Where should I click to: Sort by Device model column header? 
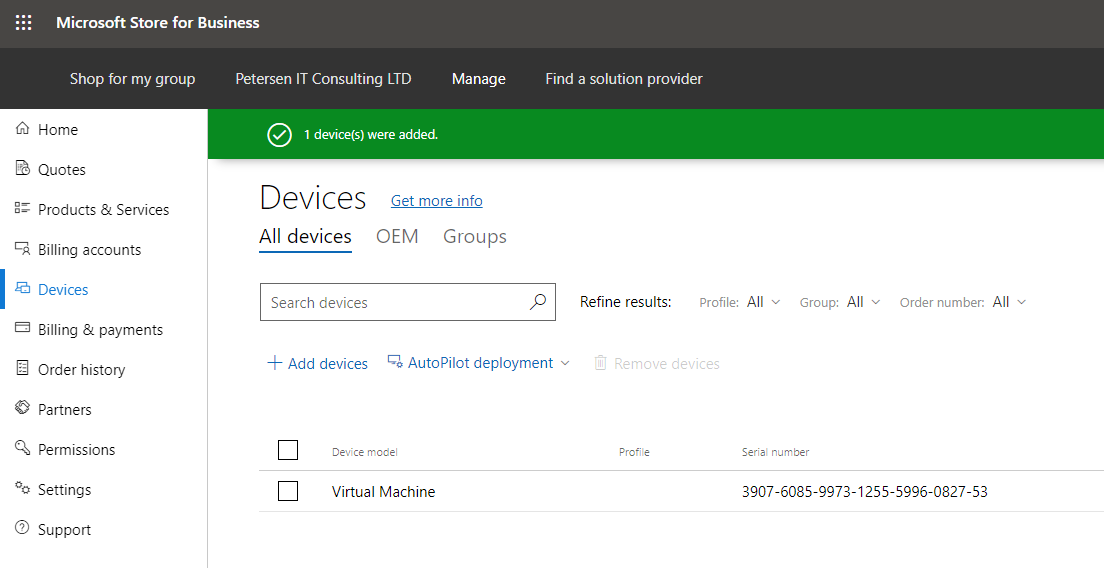(365, 452)
